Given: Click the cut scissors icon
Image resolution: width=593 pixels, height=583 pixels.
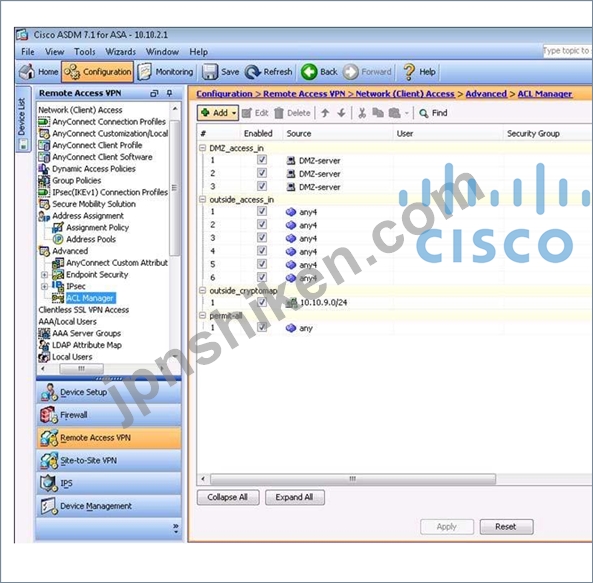Looking at the screenshot, I should pos(362,113).
